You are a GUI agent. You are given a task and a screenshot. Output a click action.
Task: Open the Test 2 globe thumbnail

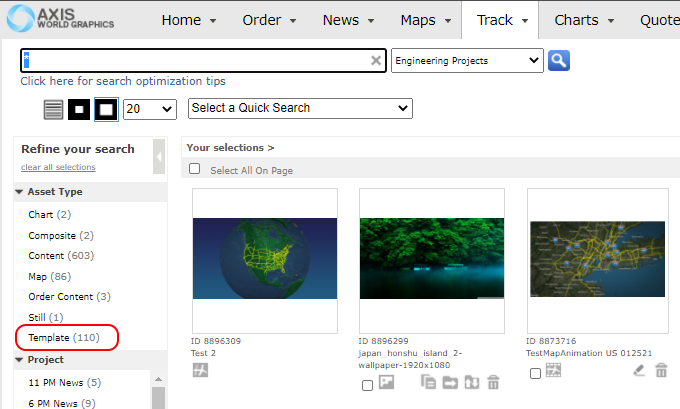pos(265,259)
